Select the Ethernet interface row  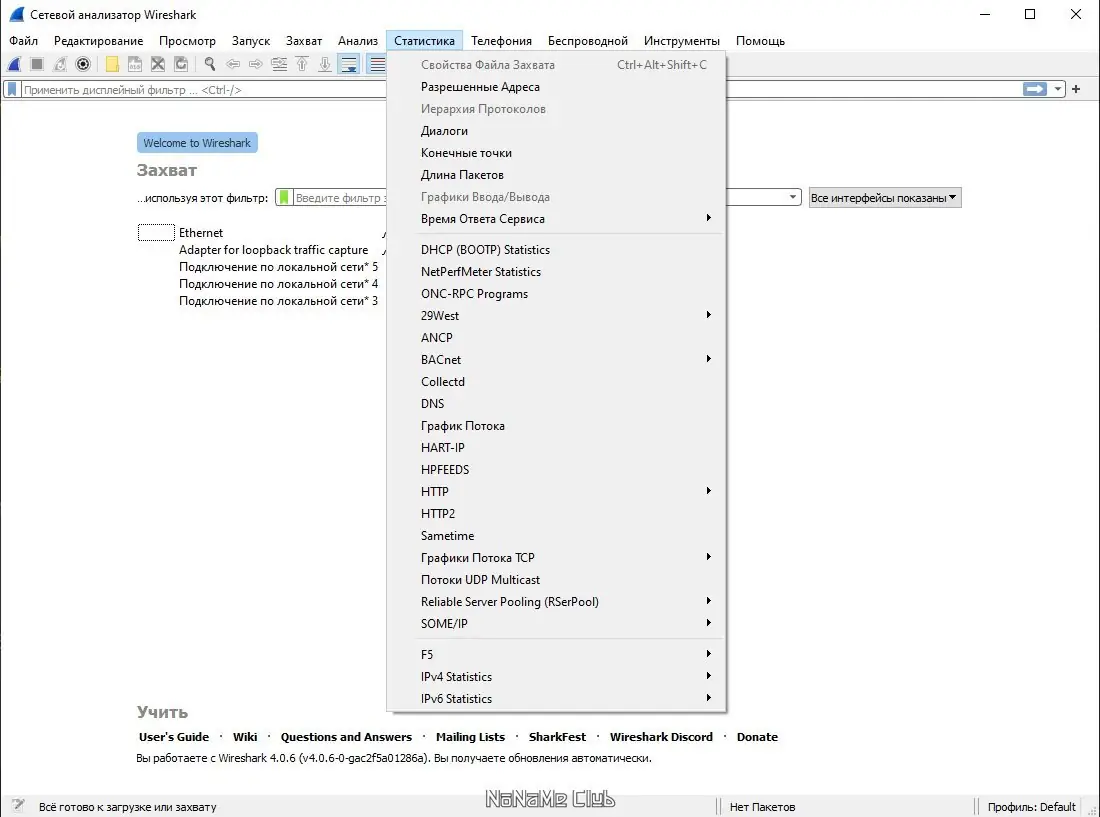pos(261,233)
